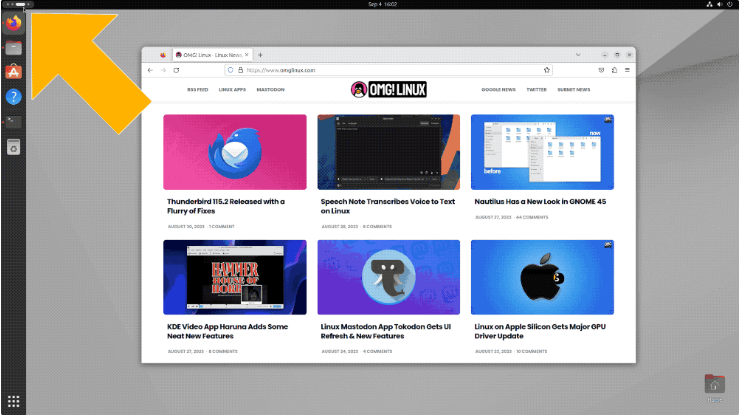
Task: Click '10 COMMENTS' under Apple Silicon article
Action: click(531, 352)
